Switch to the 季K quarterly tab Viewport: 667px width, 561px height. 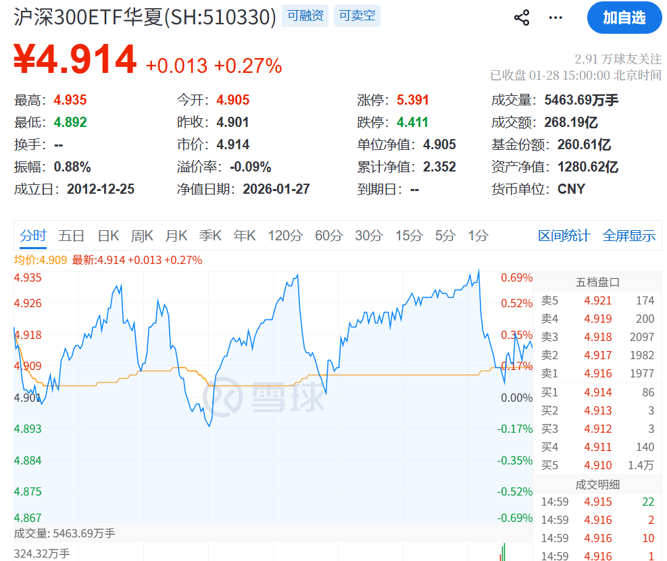(210, 236)
